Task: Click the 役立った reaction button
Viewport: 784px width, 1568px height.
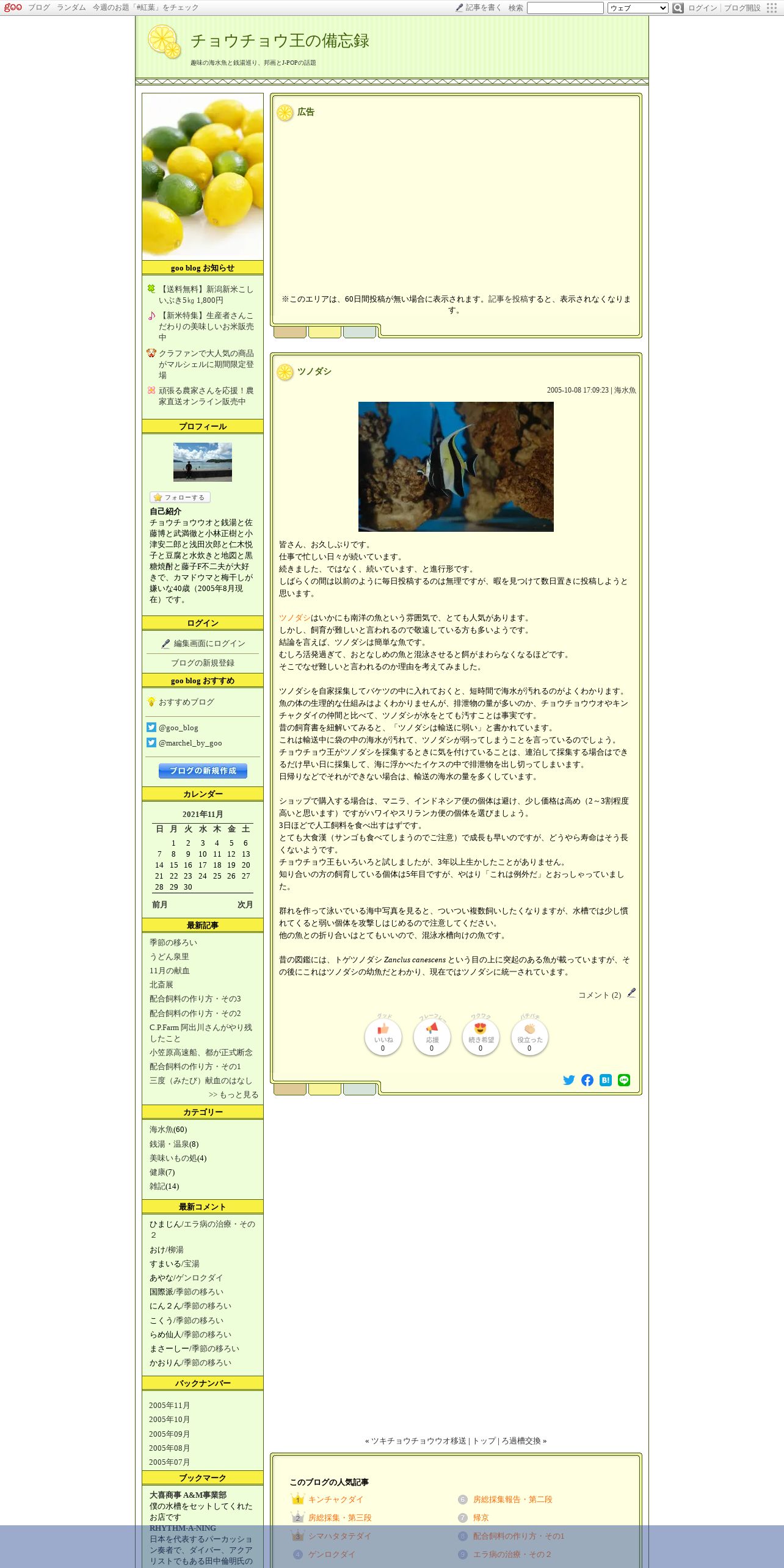Action: [529, 1037]
